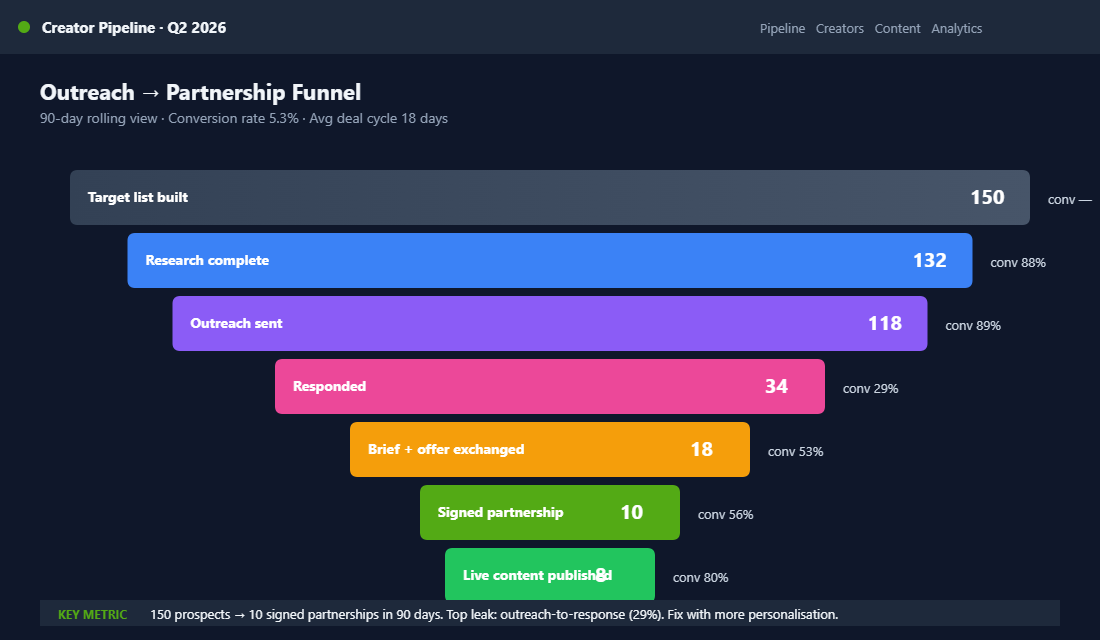The image size is (1100, 640).
Task: Click the KEY METRIC label
Action: 92,614
